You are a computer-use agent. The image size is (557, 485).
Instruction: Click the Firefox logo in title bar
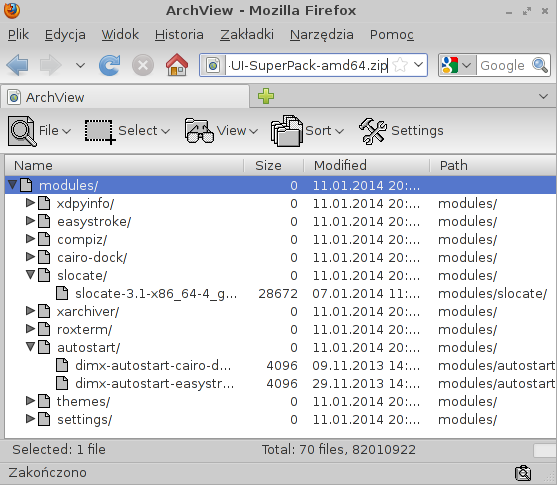pos(12,10)
